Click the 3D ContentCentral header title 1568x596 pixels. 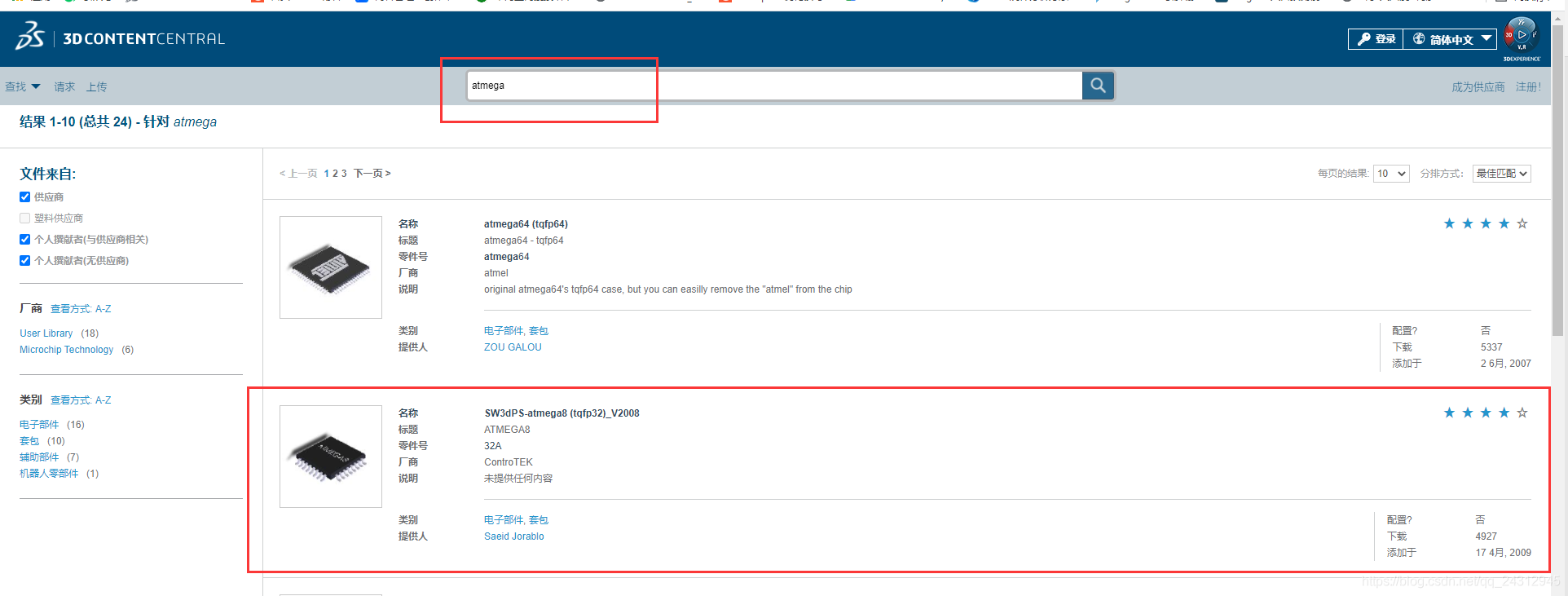coord(143,38)
